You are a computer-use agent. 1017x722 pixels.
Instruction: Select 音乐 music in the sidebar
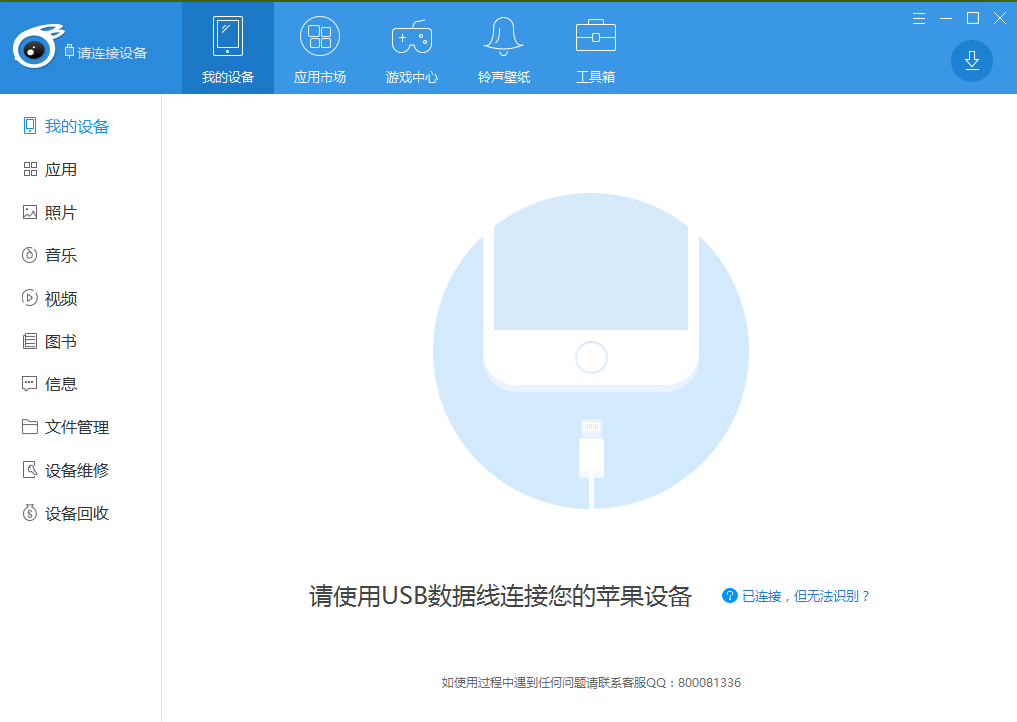pos(50,255)
